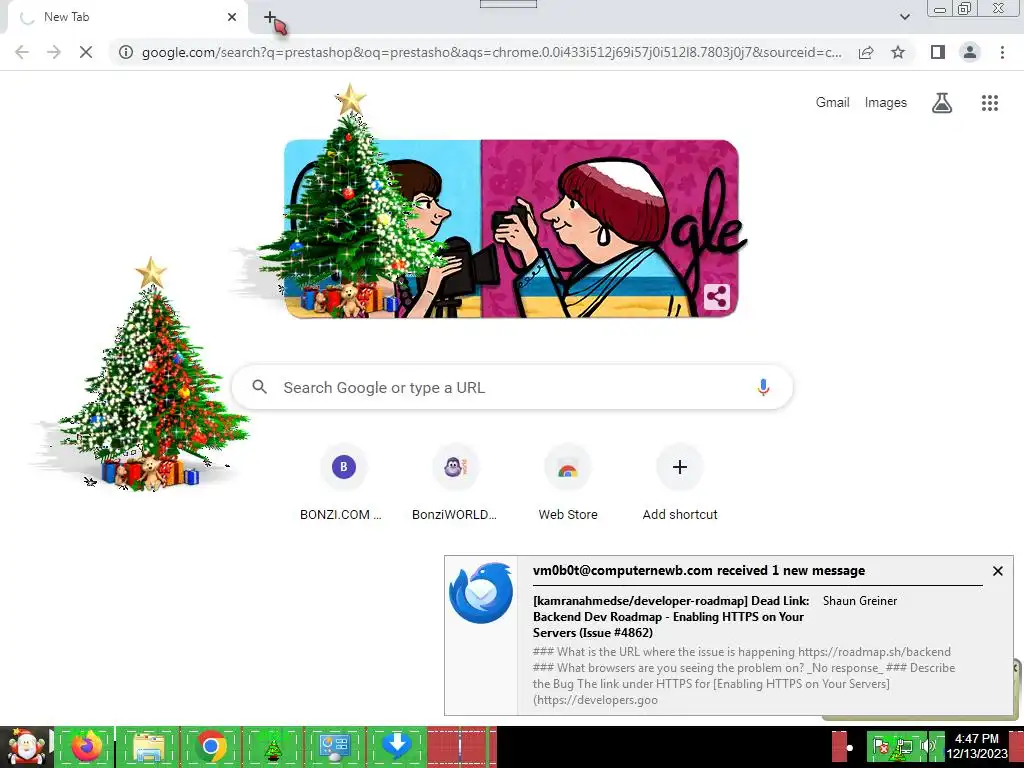Open a new tab with the plus button
Image resolution: width=1024 pixels, height=768 pixels.
(270, 18)
